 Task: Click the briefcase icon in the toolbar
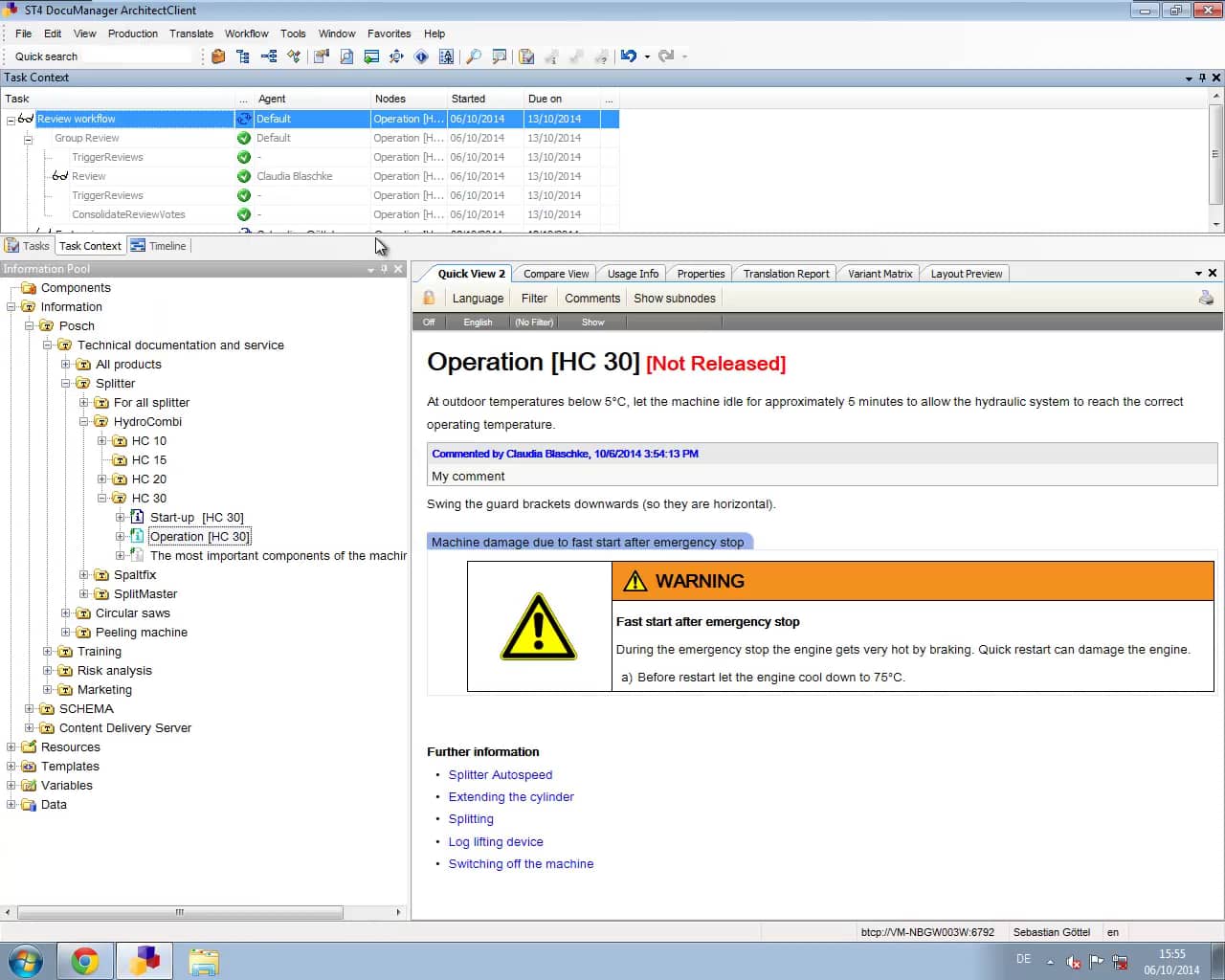218,56
